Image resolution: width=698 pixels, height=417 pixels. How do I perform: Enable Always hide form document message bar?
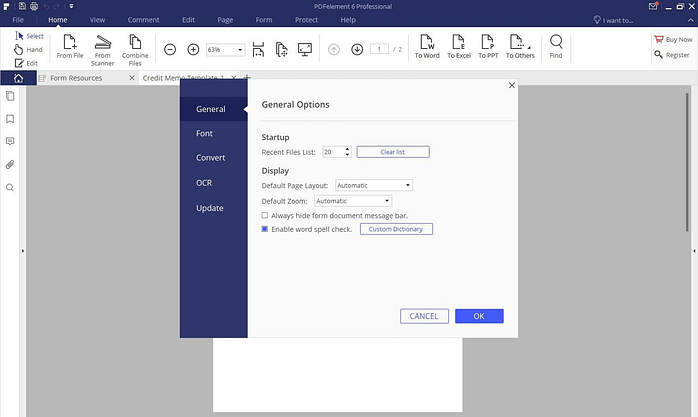[264, 215]
